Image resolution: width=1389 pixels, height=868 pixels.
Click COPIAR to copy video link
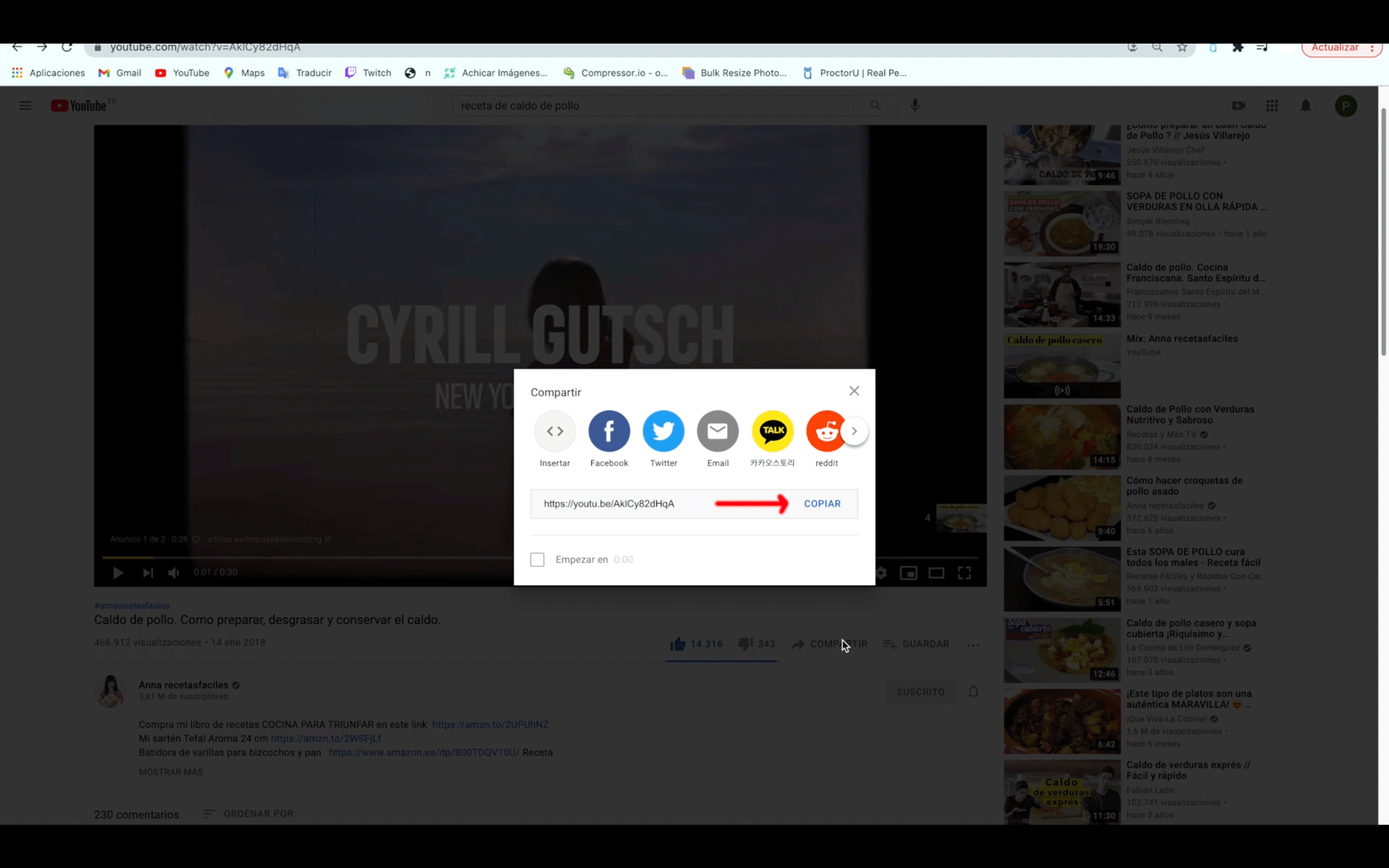822,503
